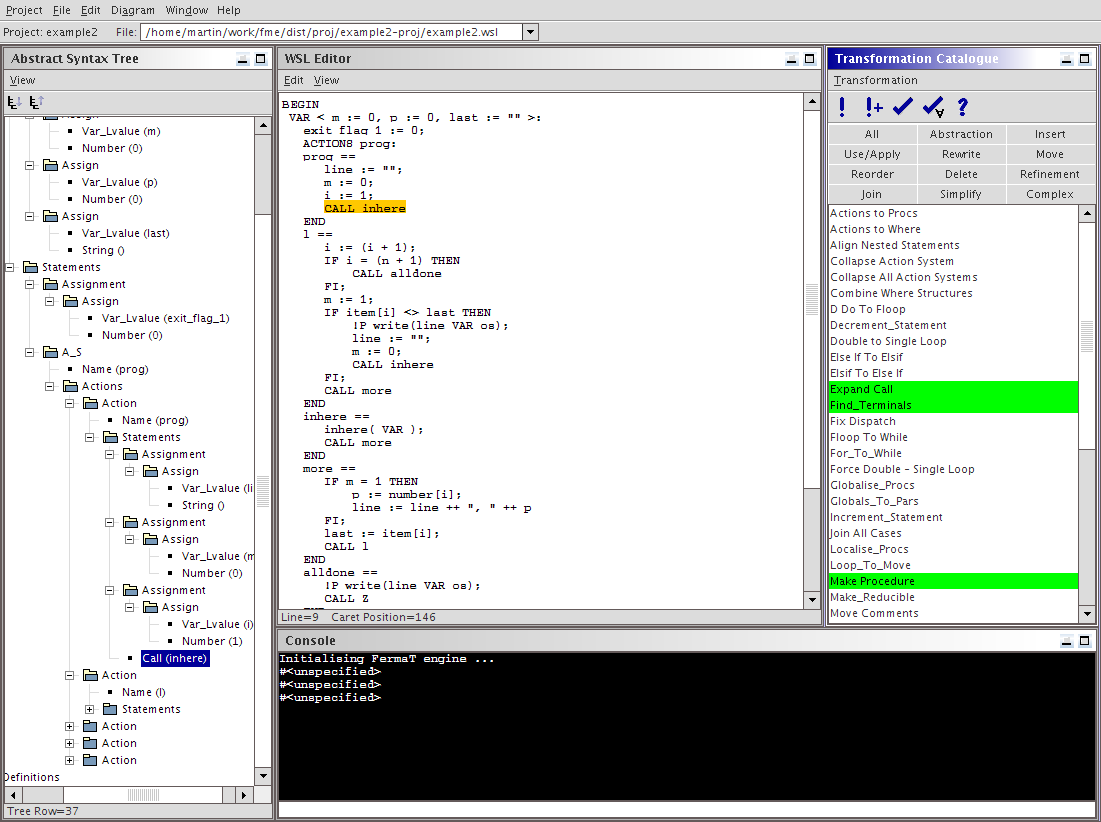
Task: Click the question mark help icon
Action: click(x=963, y=107)
